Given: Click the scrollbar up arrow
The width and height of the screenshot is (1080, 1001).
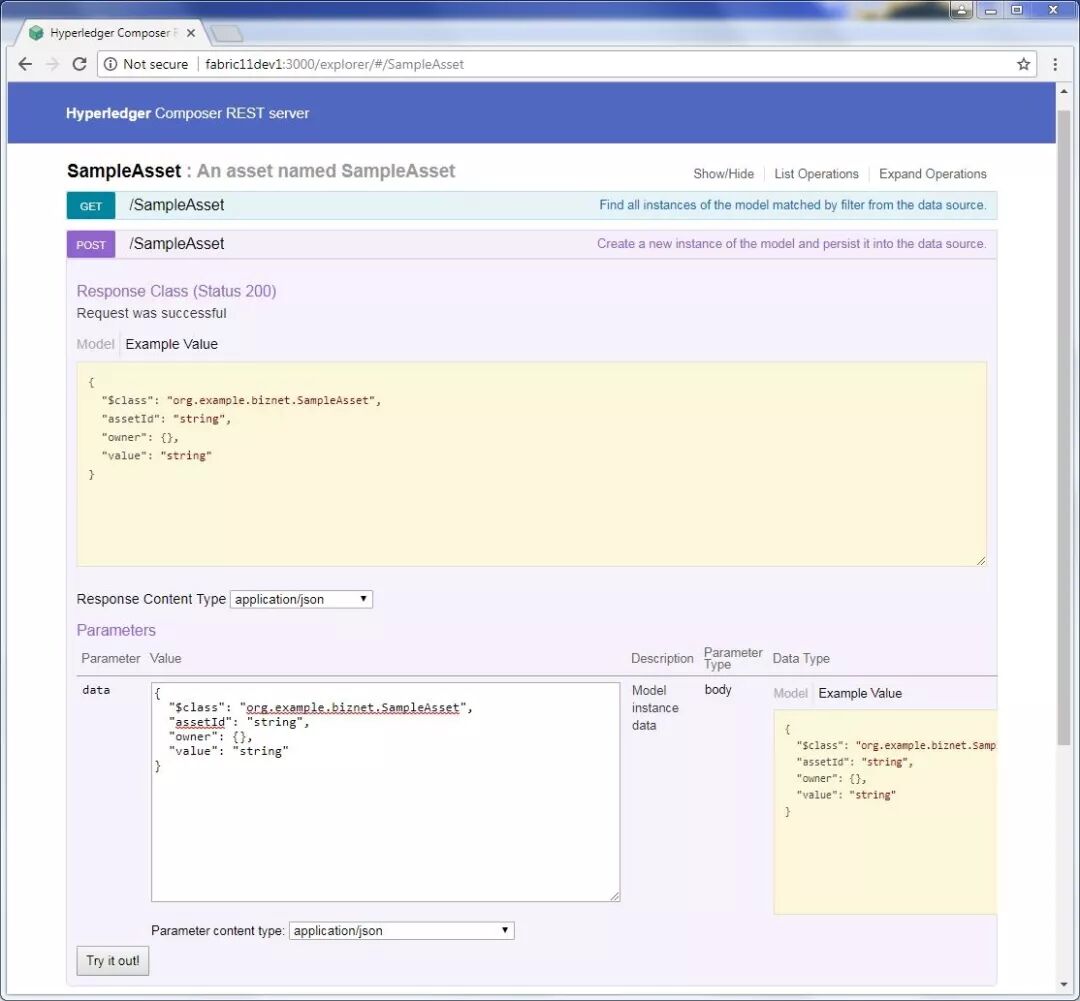Looking at the screenshot, I should 1063,91.
